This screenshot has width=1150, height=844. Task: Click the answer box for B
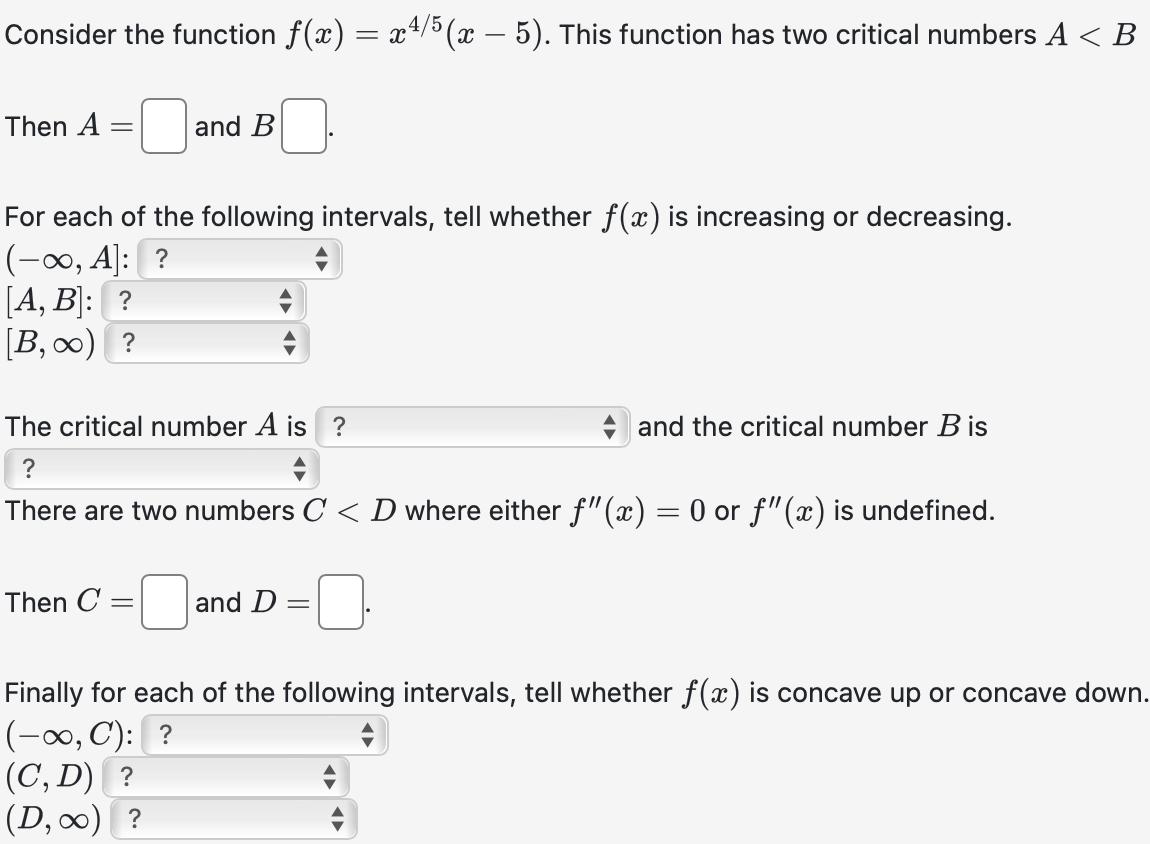(305, 127)
